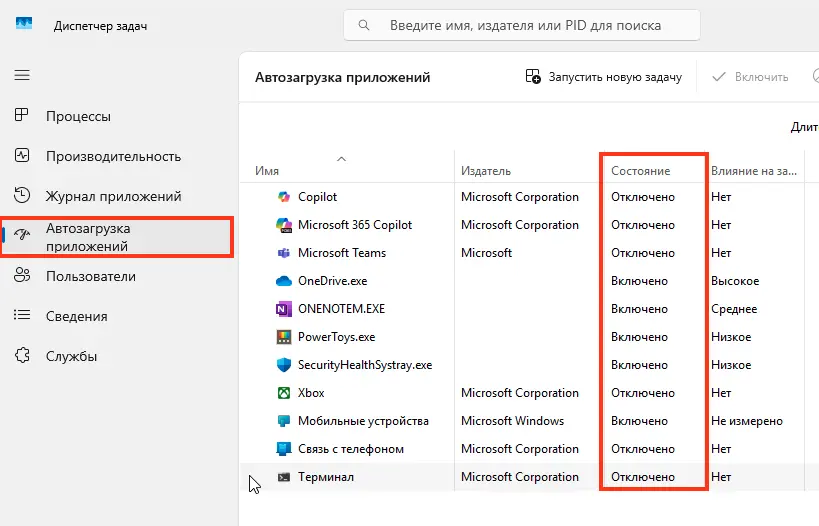Sort by Издатель column header
The height and width of the screenshot is (526, 819).
(x=486, y=171)
